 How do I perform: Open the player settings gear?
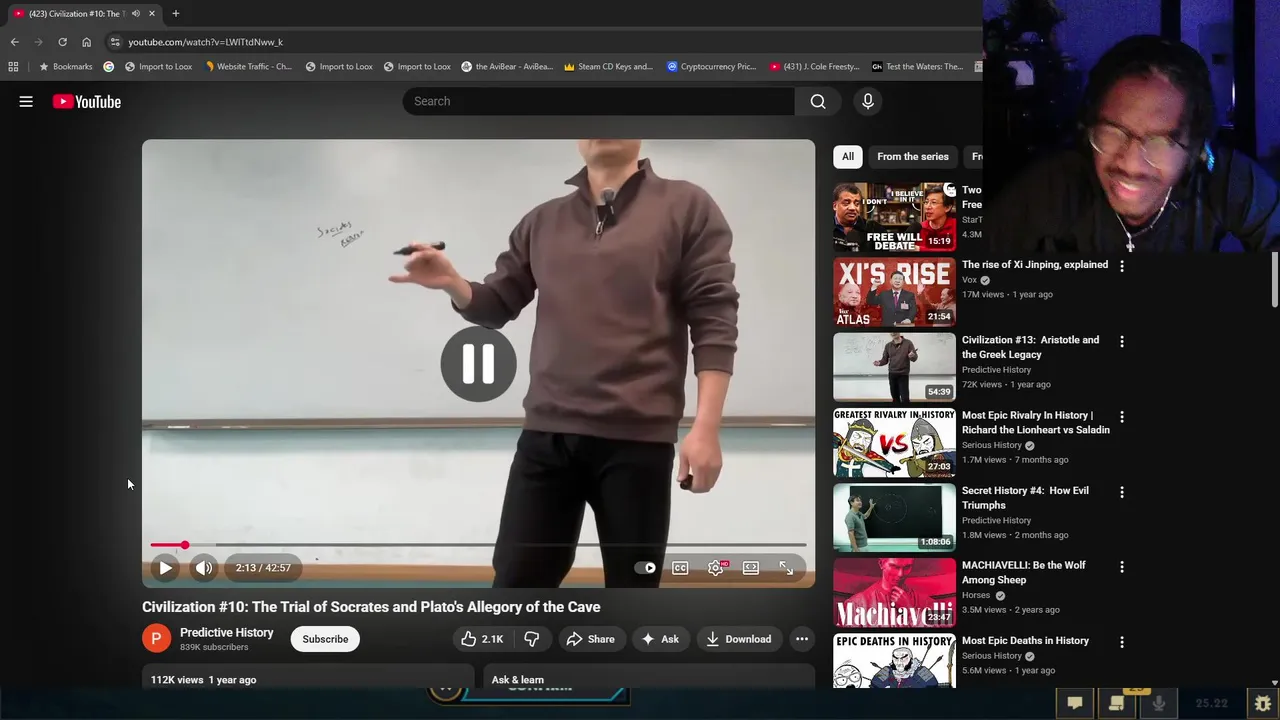click(x=716, y=568)
